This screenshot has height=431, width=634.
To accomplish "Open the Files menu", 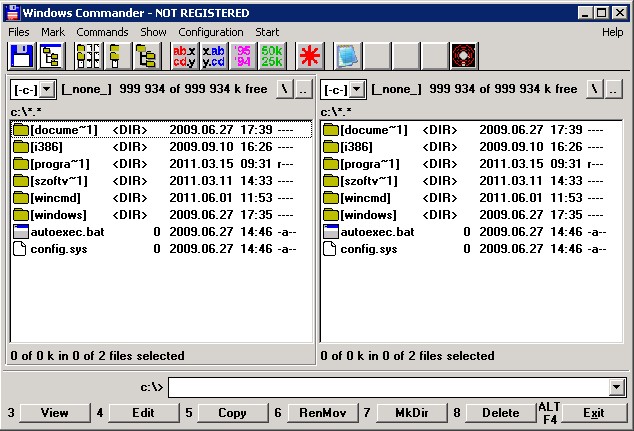I will click(19, 32).
